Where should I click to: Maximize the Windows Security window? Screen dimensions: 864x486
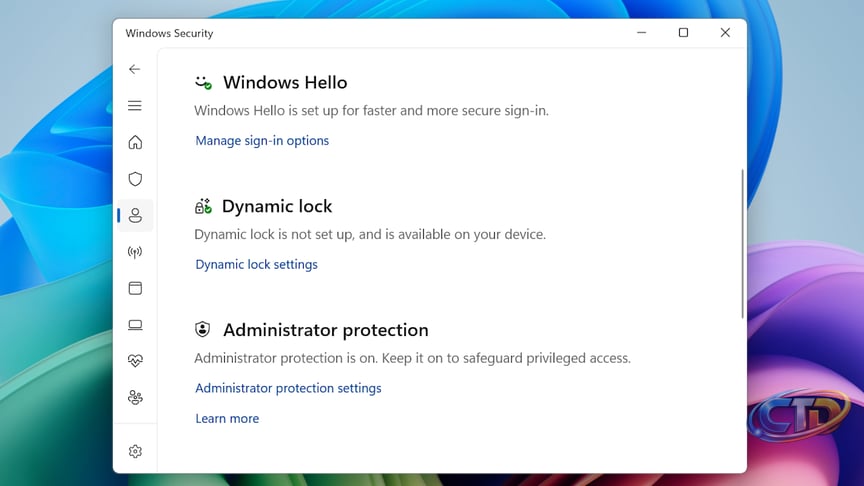click(683, 33)
